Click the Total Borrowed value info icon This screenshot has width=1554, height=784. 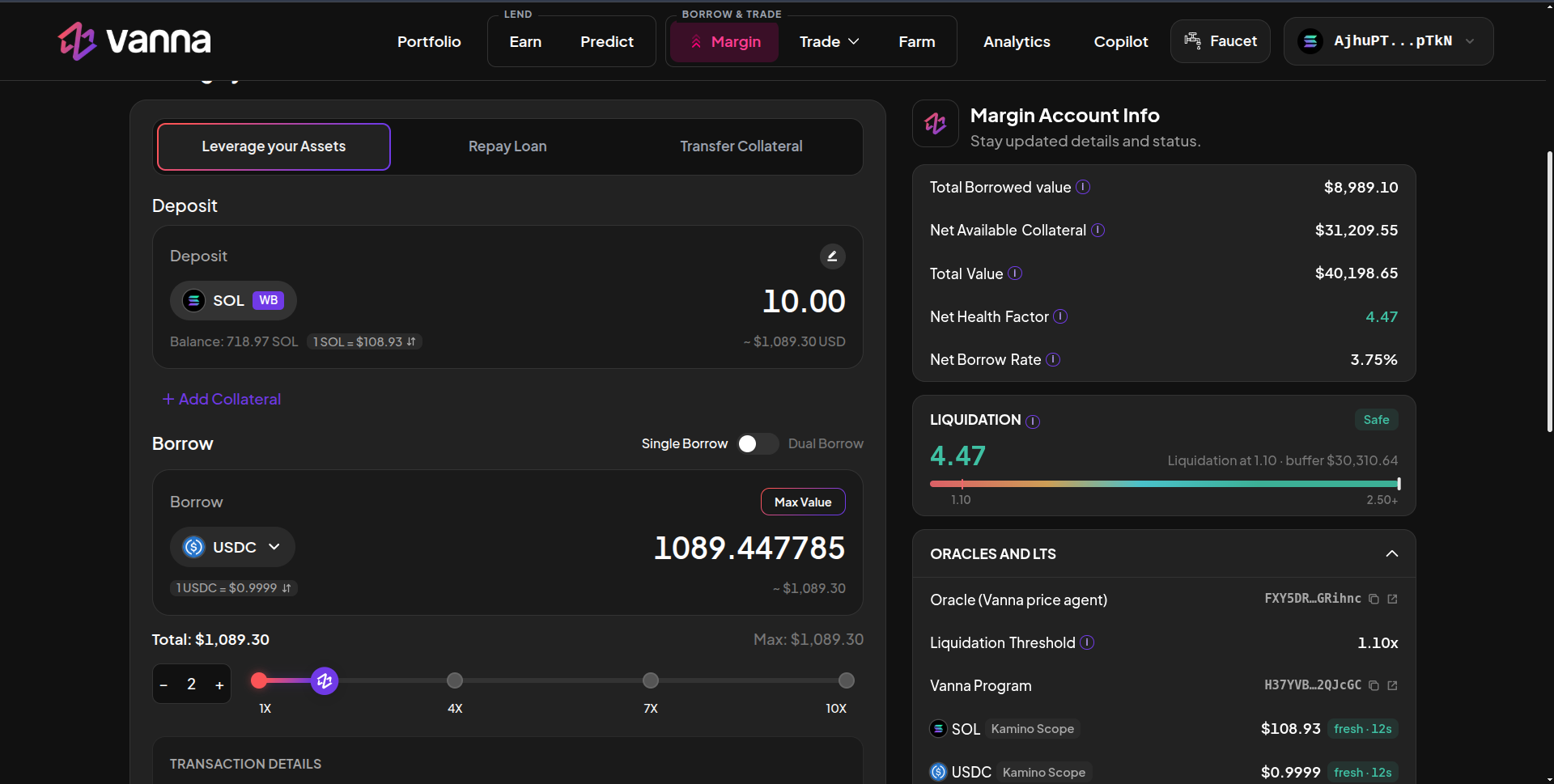coord(1083,187)
